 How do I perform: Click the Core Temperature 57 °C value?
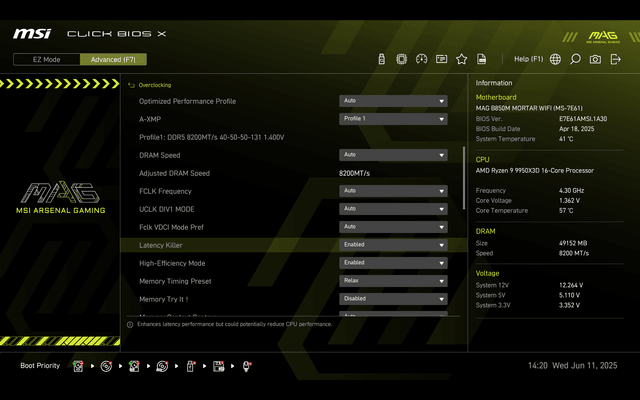click(566, 211)
